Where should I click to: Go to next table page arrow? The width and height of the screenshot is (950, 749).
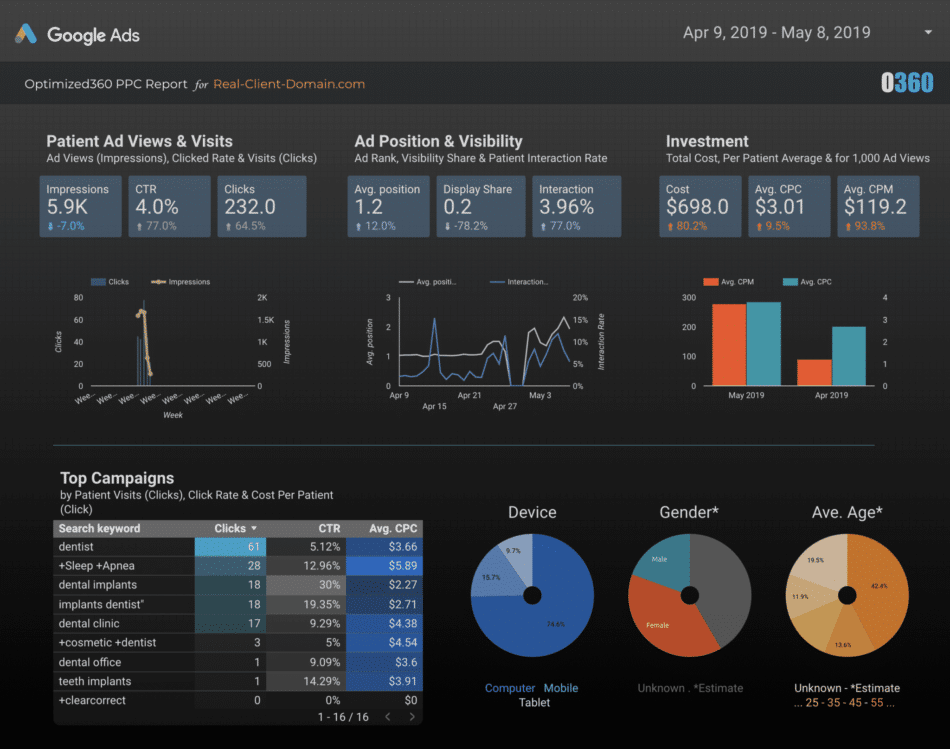(x=412, y=717)
